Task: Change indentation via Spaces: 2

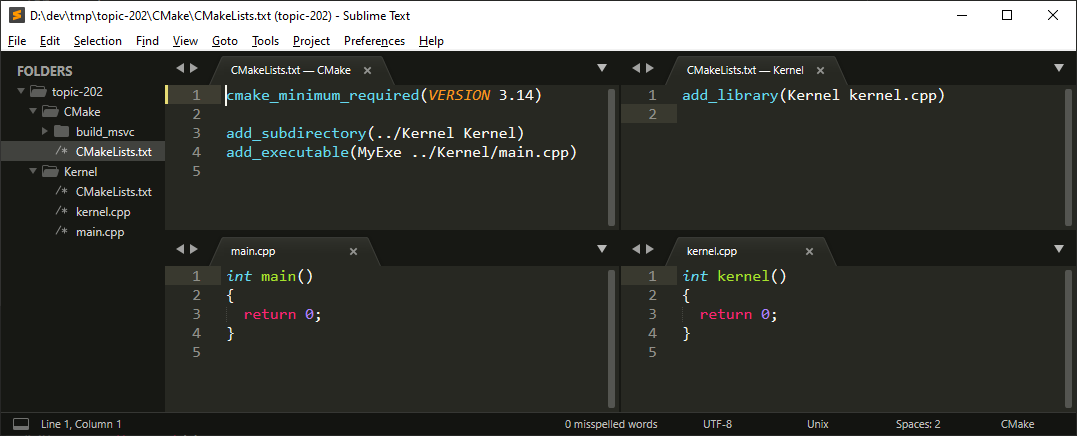Action: (x=917, y=424)
